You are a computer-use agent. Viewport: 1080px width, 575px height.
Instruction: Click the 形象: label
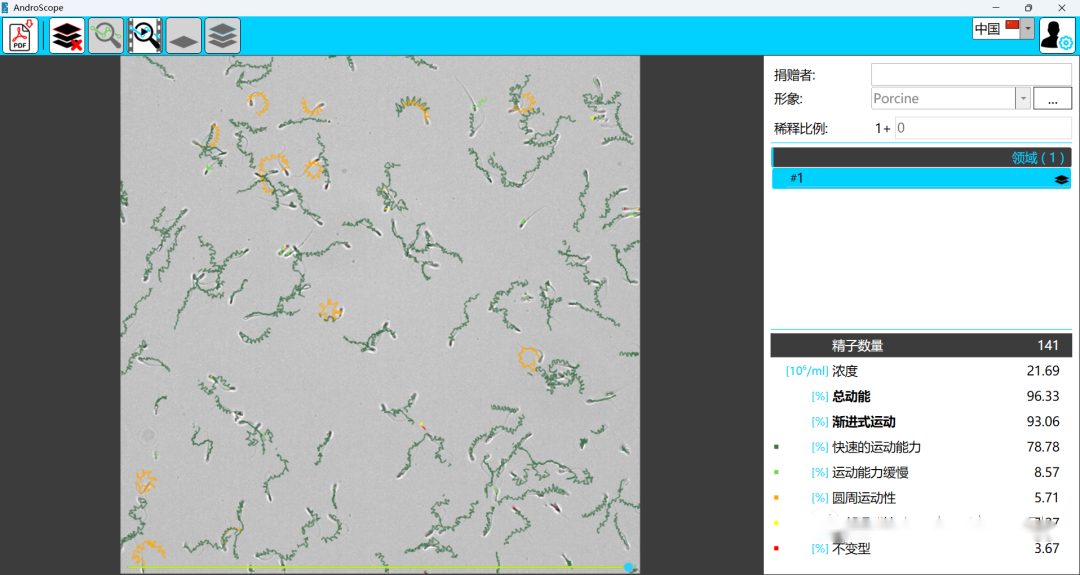point(788,98)
